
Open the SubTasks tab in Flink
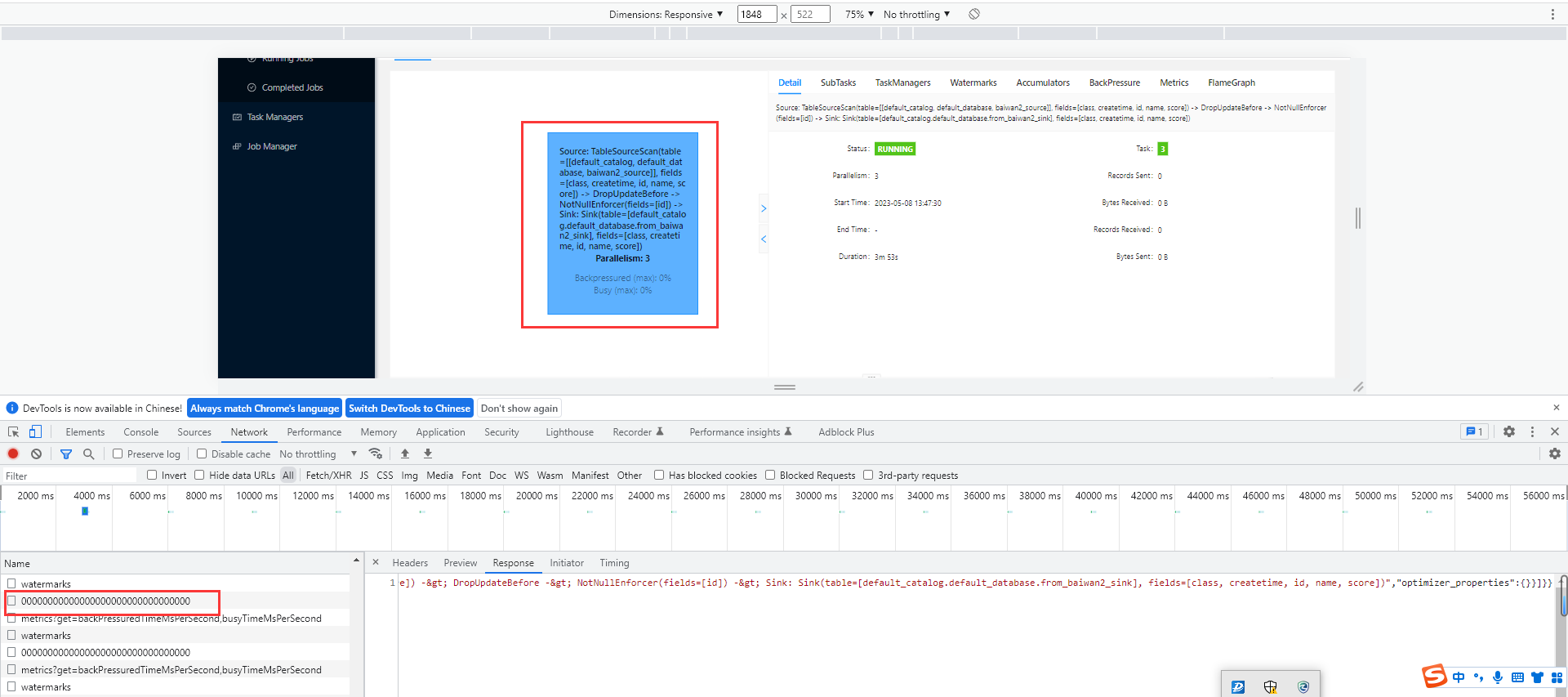coord(838,83)
